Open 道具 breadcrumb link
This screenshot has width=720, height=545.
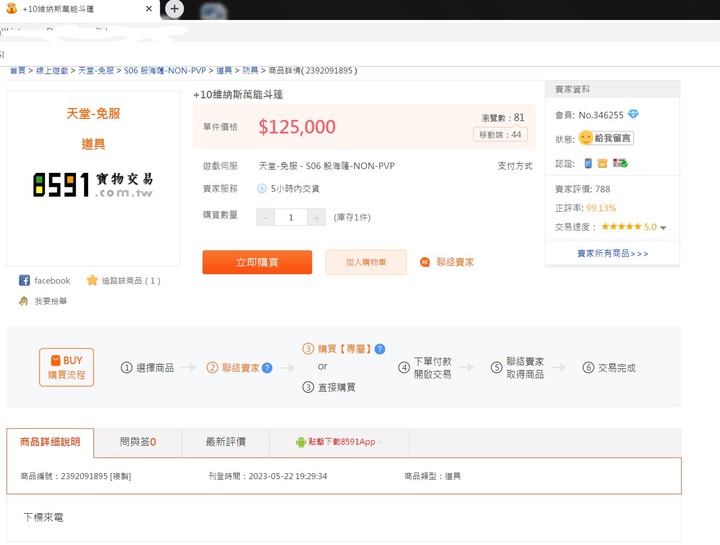224,70
